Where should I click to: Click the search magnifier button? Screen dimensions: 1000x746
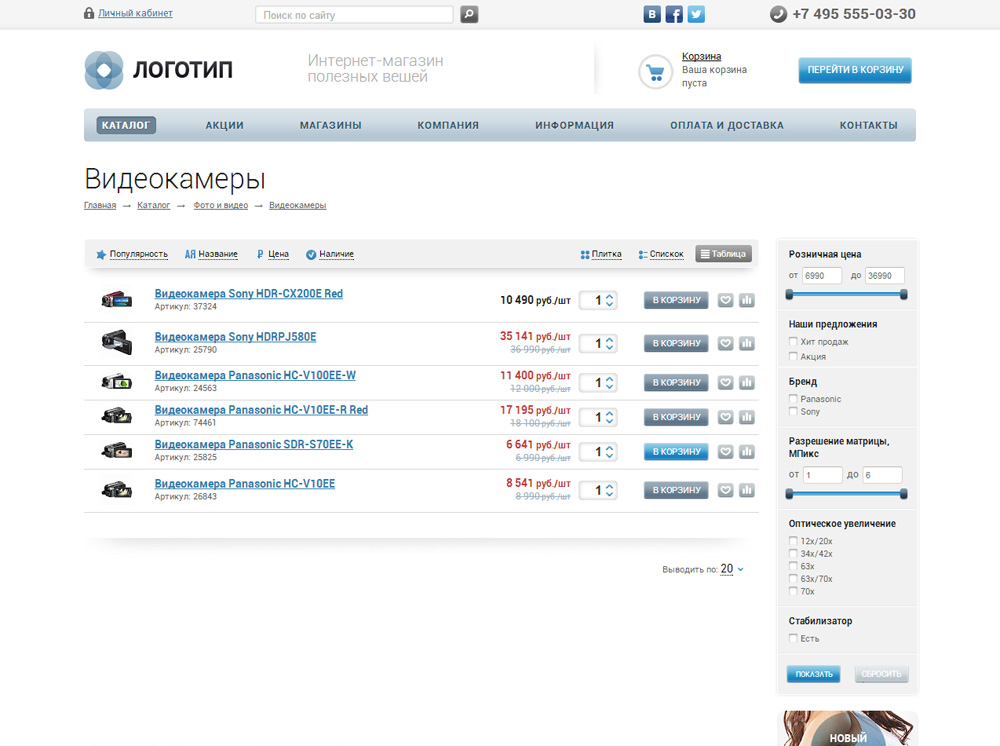pos(469,14)
